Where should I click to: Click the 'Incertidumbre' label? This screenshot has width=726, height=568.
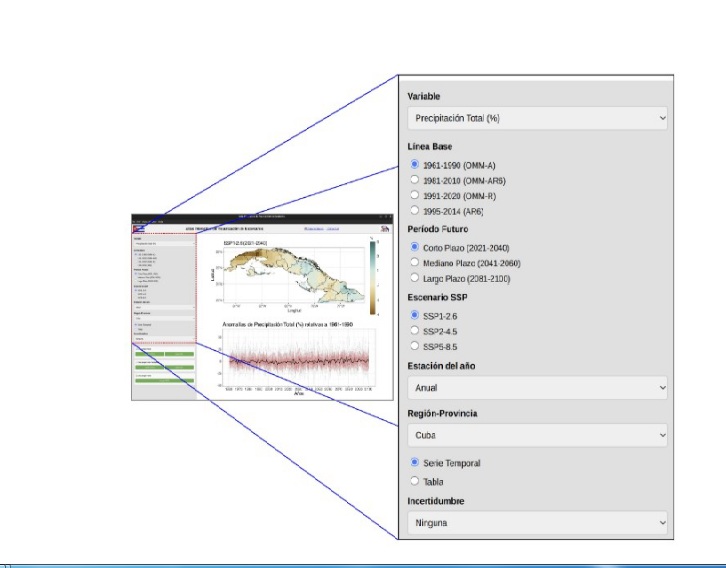[436, 501]
